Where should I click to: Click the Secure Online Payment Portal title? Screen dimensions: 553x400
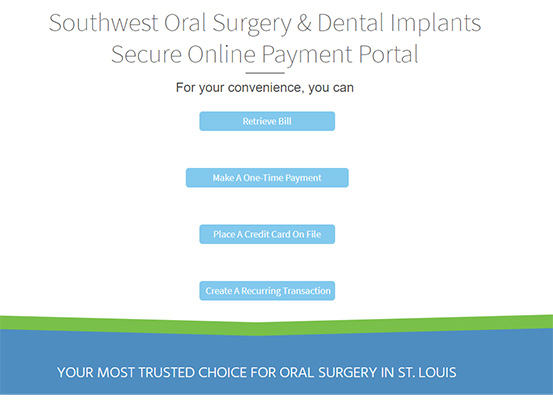point(265,55)
